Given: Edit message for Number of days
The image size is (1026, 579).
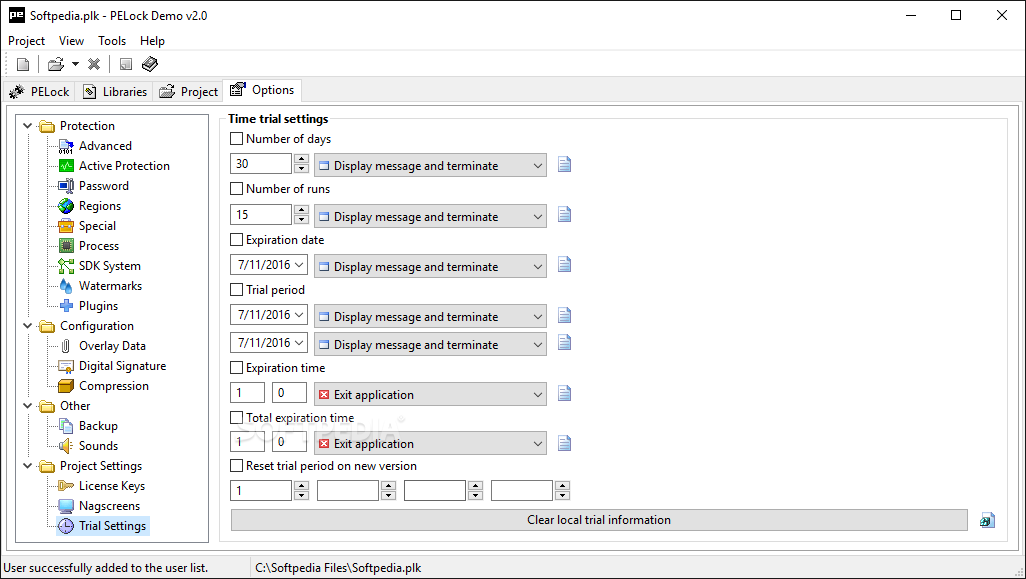Looking at the screenshot, I should (565, 165).
